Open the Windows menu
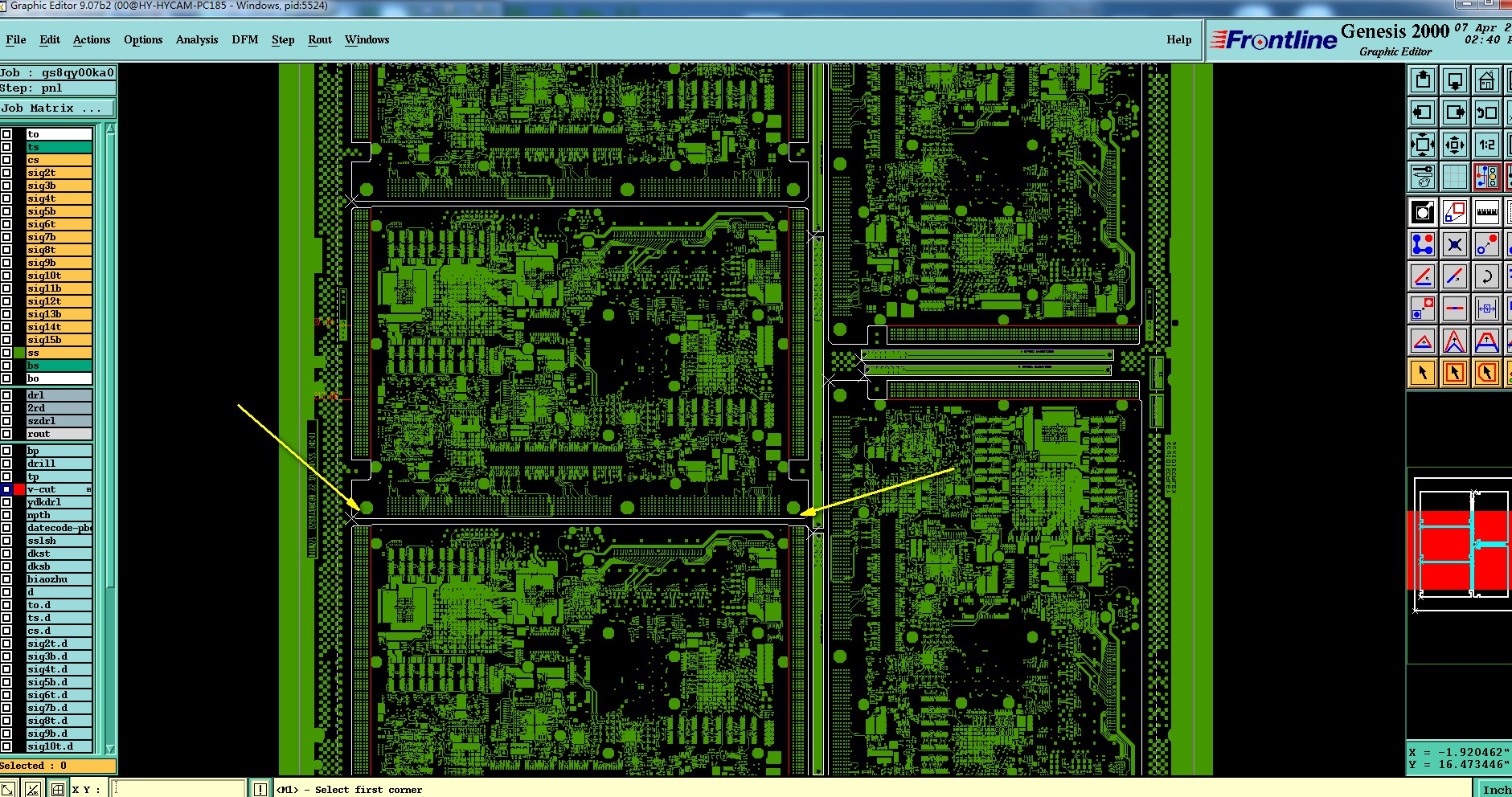The height and width of the screenshot is (797, 1512). tap(367, 39)
